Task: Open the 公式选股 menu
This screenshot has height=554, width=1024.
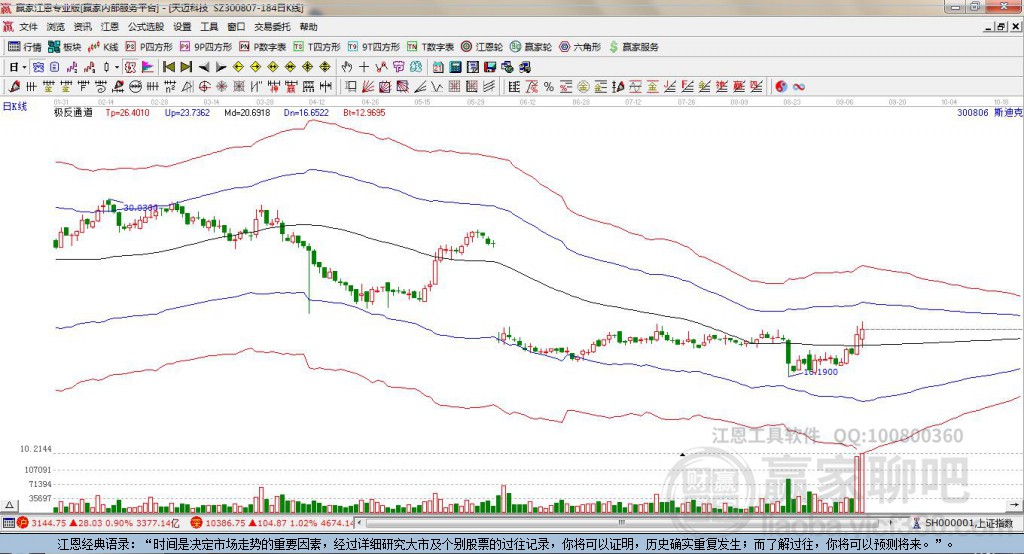Action: tap(146, 27)
